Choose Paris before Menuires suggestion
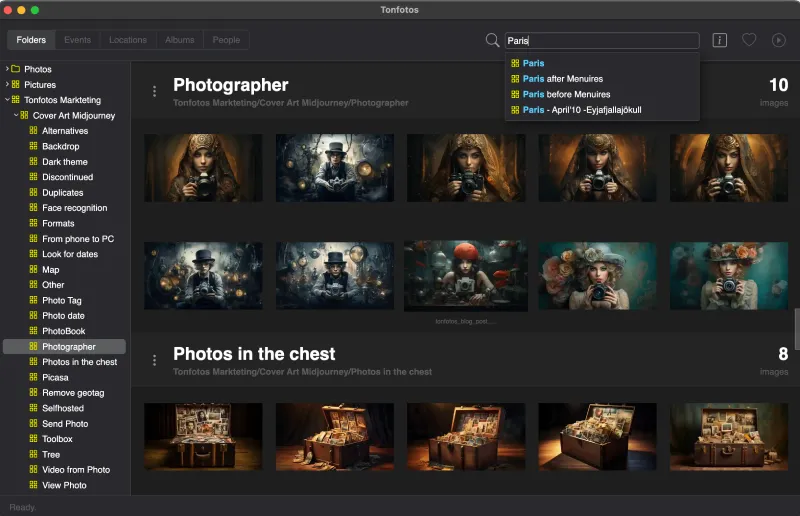 click(x=602, y=94)
